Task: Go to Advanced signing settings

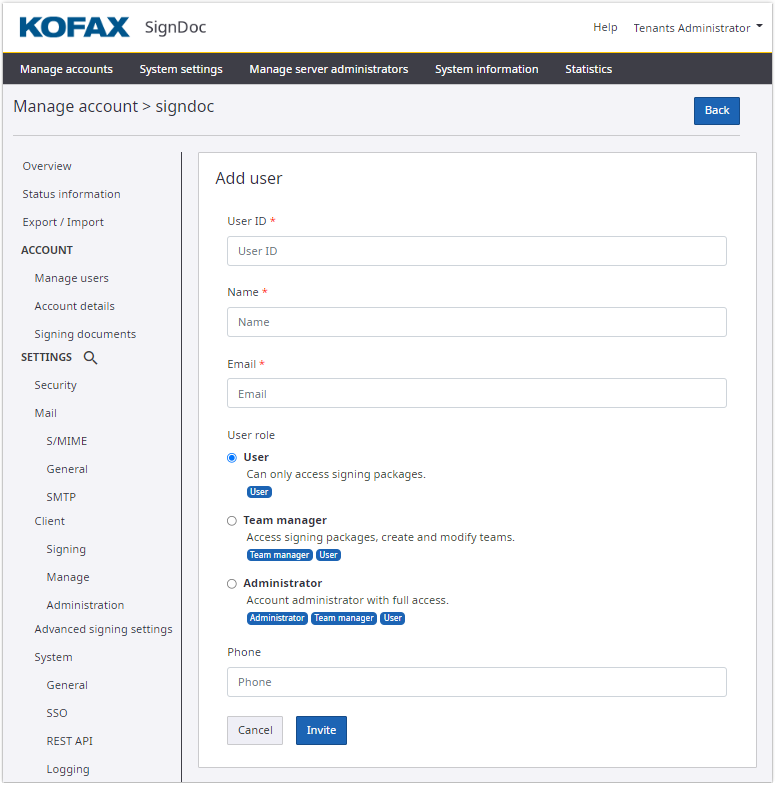Action: click(x=103, y=629)
